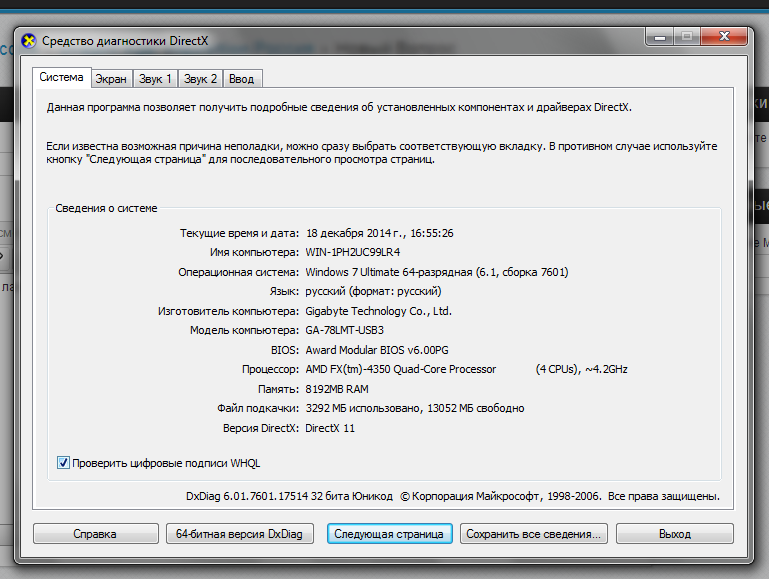Click Сохранить все сведения button
Viewport: 769px width, 579px height.
pyautogui.click(x=534, y=534)
